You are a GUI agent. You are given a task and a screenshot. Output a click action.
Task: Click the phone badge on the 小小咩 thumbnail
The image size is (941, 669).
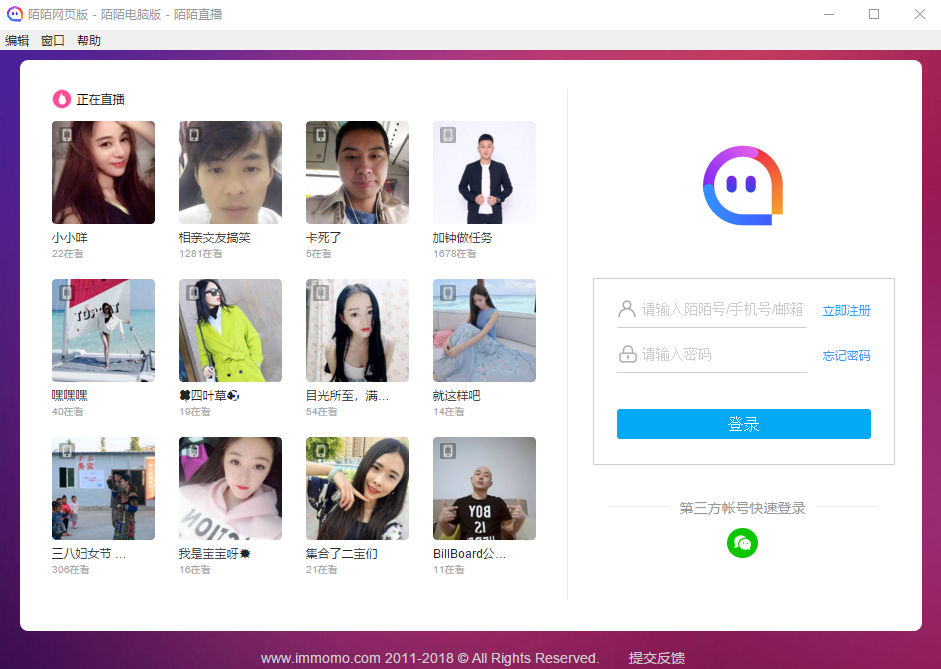coord(67,134)
